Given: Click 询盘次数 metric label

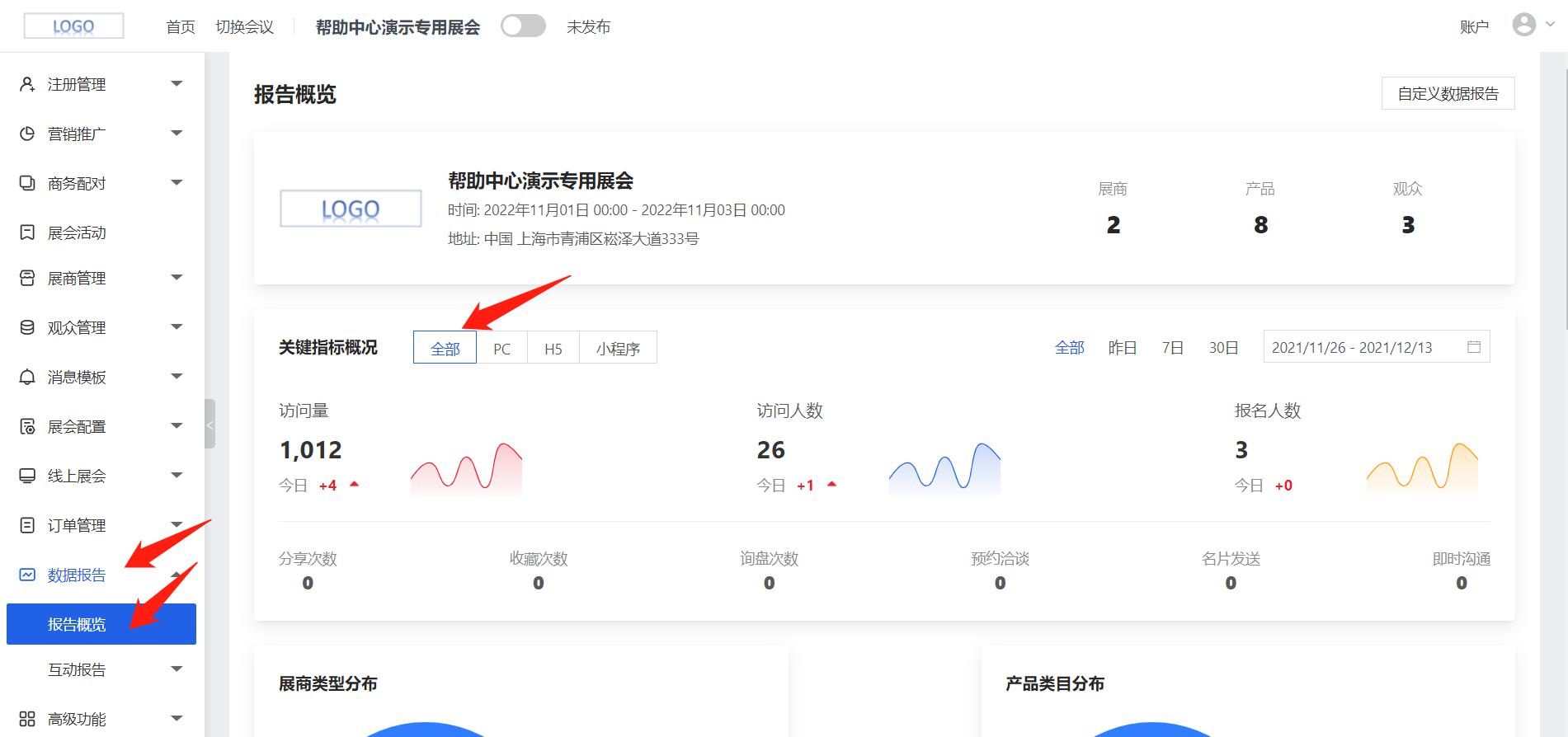Looking at the screenshot, I should tap(769, 559).
